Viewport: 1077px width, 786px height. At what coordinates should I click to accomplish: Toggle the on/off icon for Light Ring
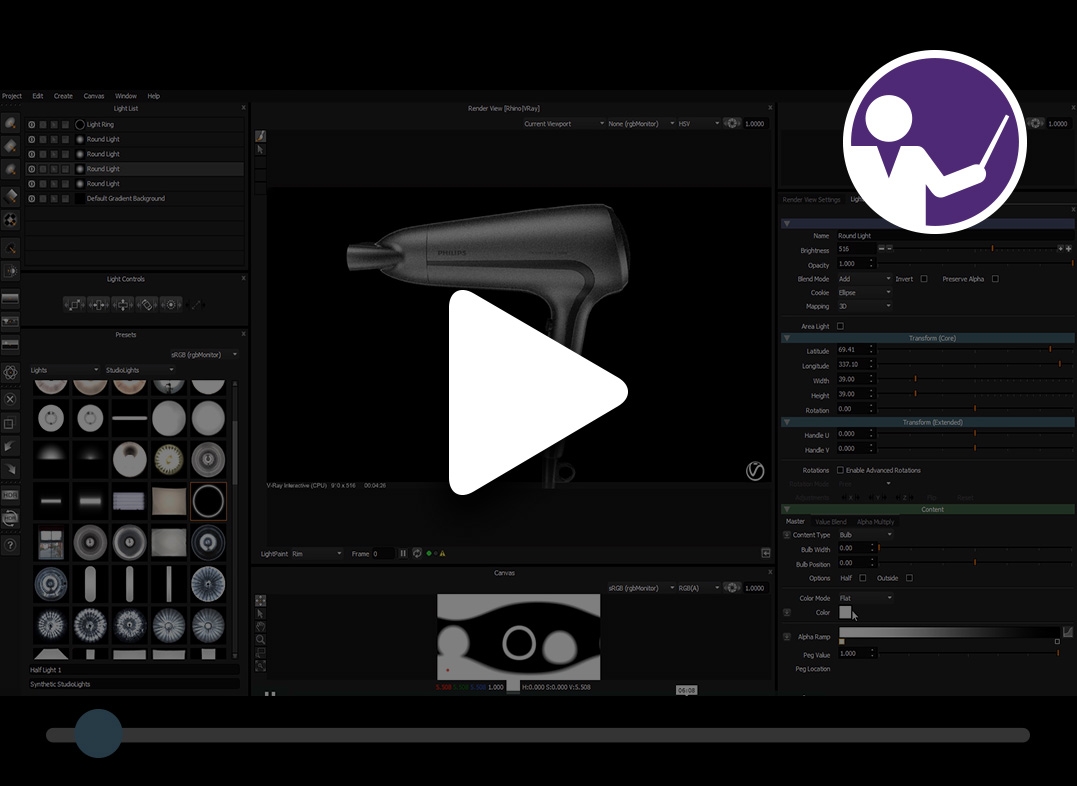tap(32, 125)
